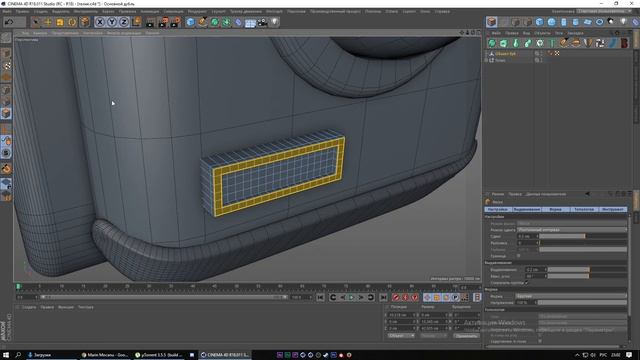Open the Shape type dropdown in Shaping section
640x360 pixels.
click(571, 296)
